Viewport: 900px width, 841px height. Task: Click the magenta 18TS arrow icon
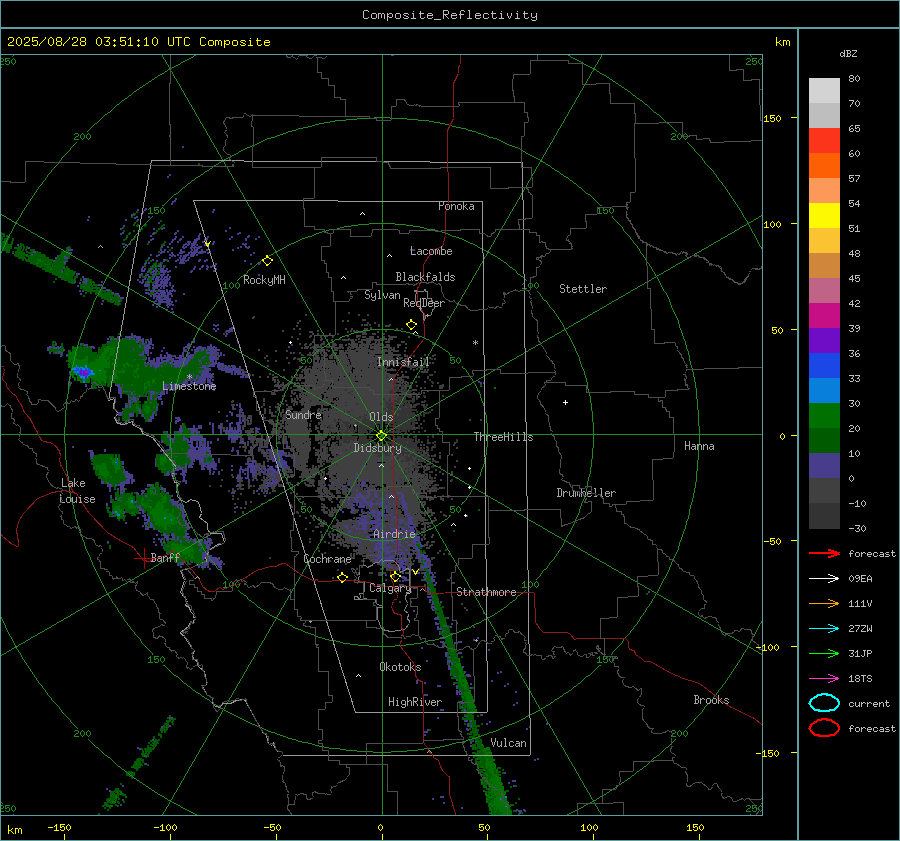pos(824,679)
